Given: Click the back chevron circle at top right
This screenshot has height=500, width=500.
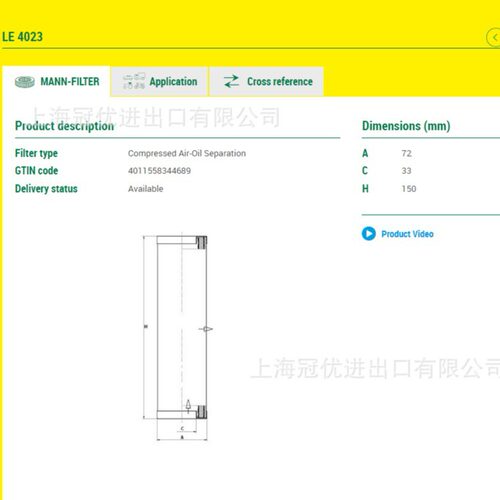Looking at the screenshot, I should point(494,38).
